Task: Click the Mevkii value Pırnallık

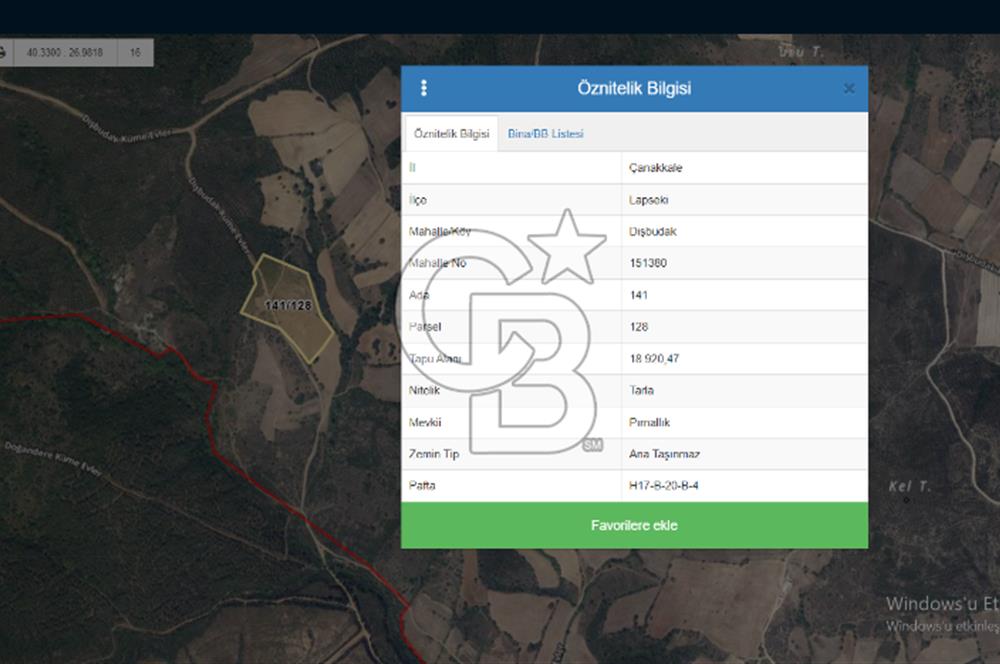Action: (649, 422)
